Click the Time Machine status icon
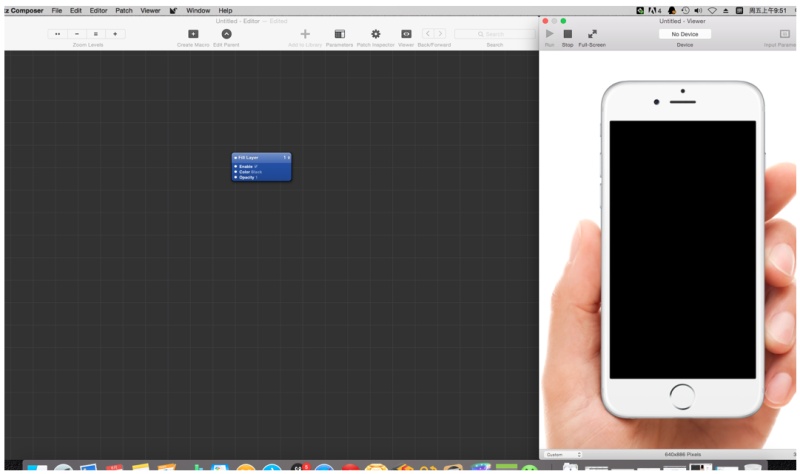The width and height of the screenshot is (800, 474). pyautogui.click(x=685, y=10)
